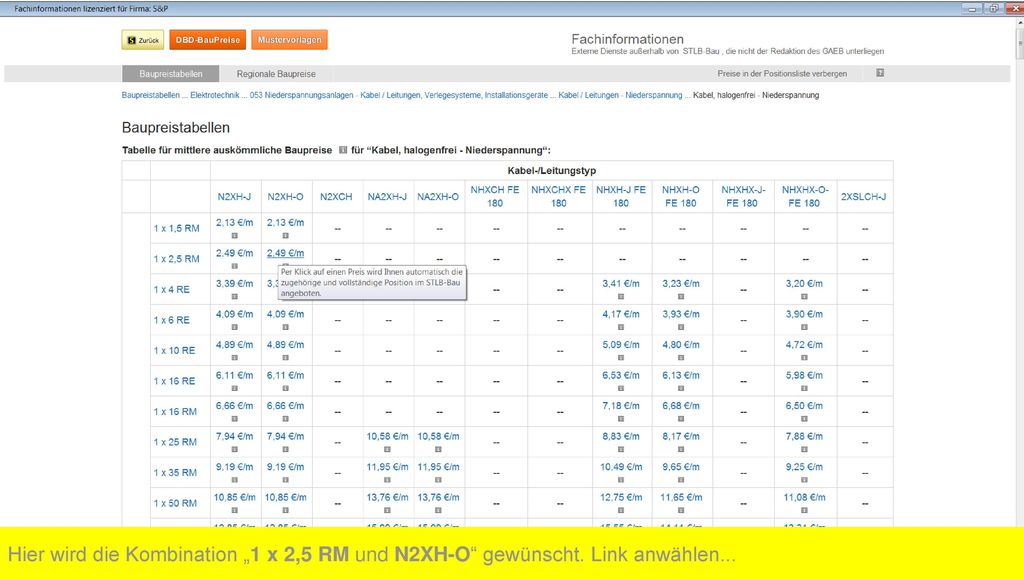The image size is (1024, 580).
Task: Click info icon under 3,93 €/m
Action: [x=680, y=327]
